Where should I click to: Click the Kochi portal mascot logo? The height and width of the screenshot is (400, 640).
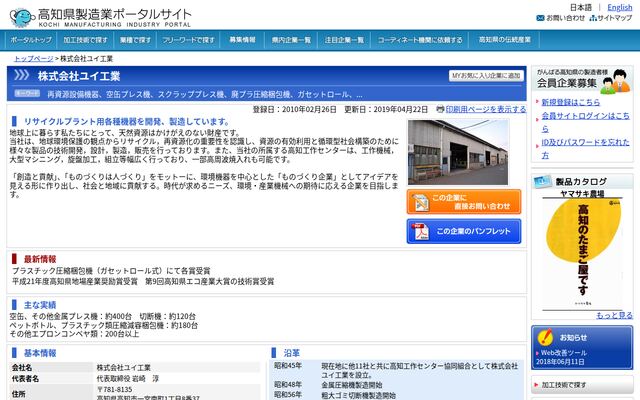click(x=21, y=17)
